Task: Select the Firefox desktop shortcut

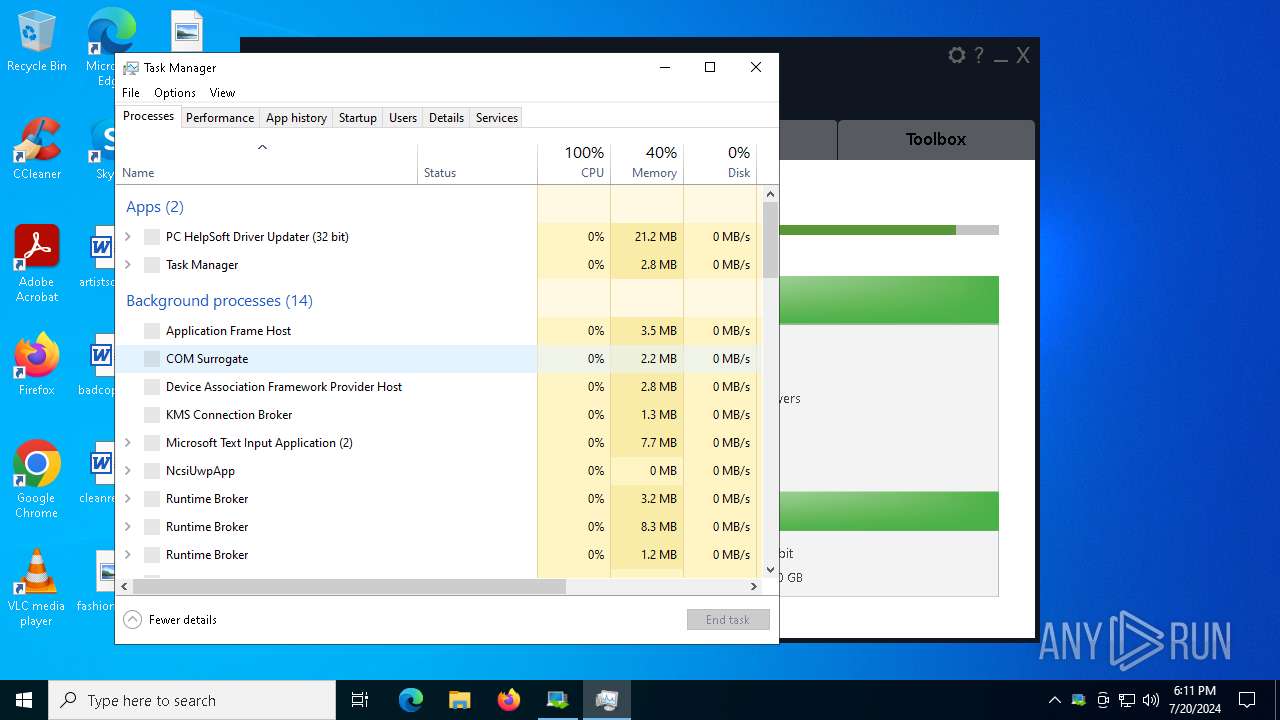Action: pyautogui.click(x=37, y=364)
